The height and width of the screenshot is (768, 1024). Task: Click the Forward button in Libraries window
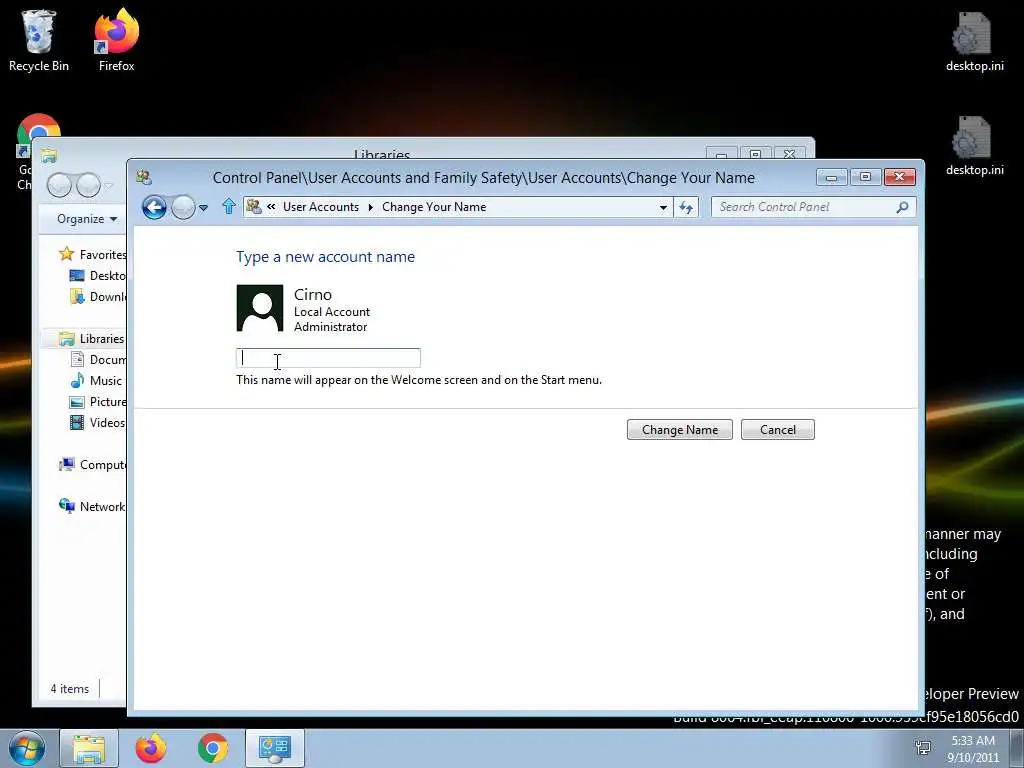[88, 185]
